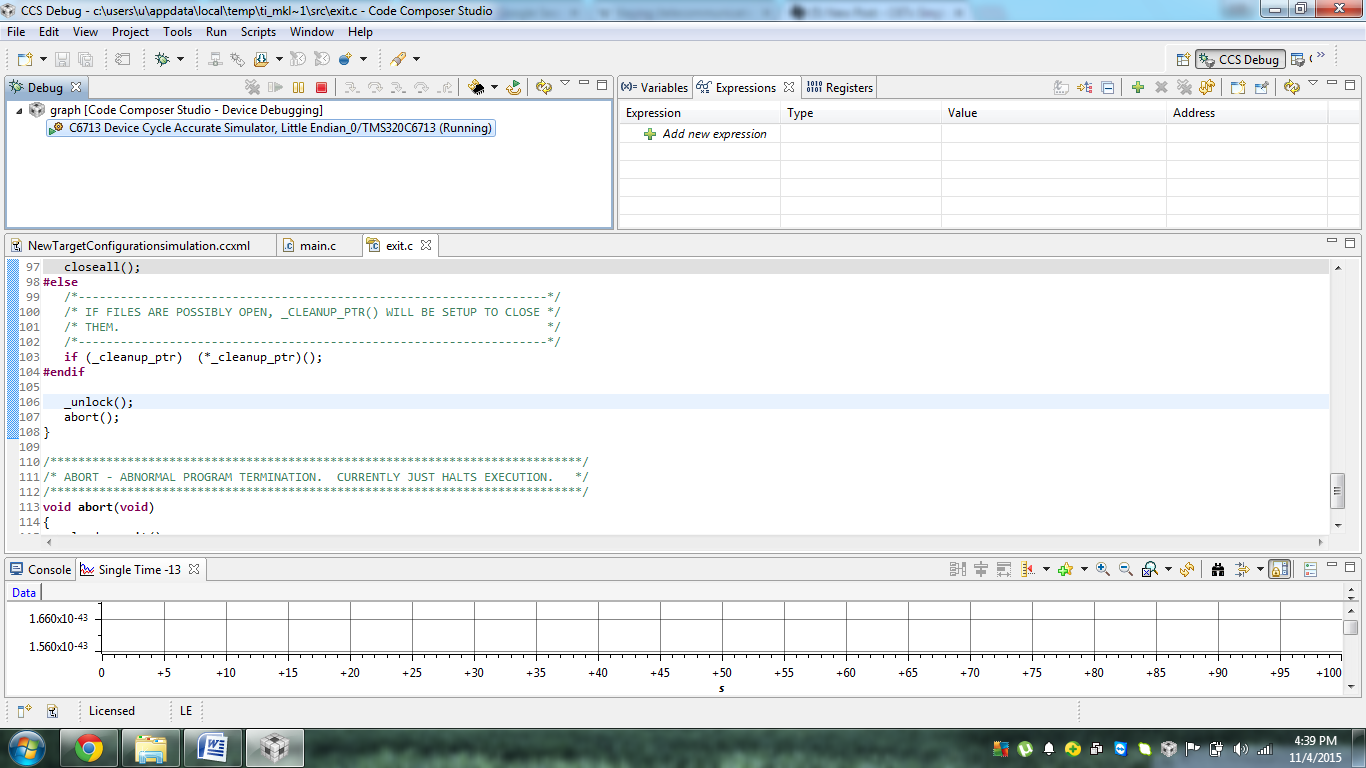The height and width of the screenshot is (768, 1366).
Task: Click the graph zoom reset magnifier icon
Action: [x=1150, y=569]
